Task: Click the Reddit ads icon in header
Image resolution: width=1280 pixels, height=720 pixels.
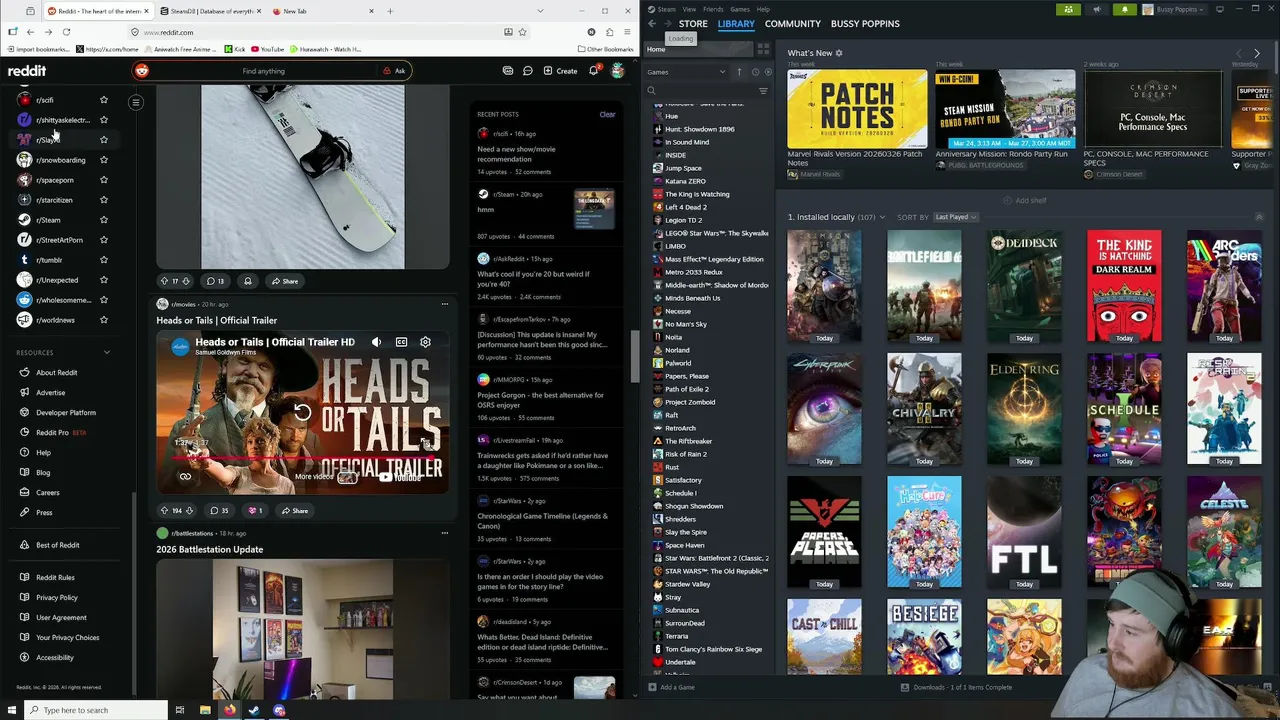Action: click(x=508, y=71)
